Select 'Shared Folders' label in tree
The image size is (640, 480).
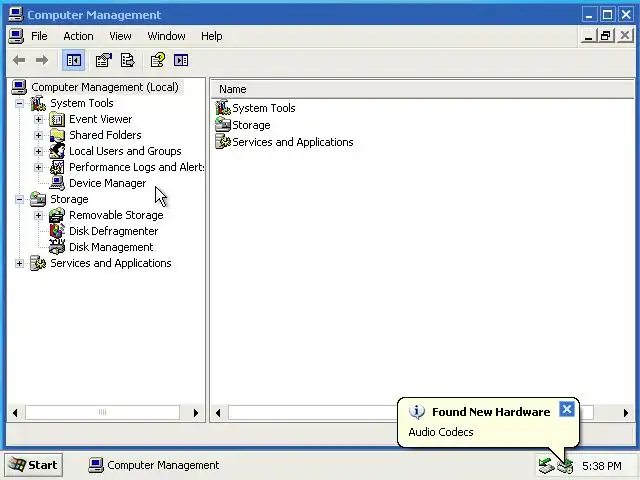pos(105,135)
